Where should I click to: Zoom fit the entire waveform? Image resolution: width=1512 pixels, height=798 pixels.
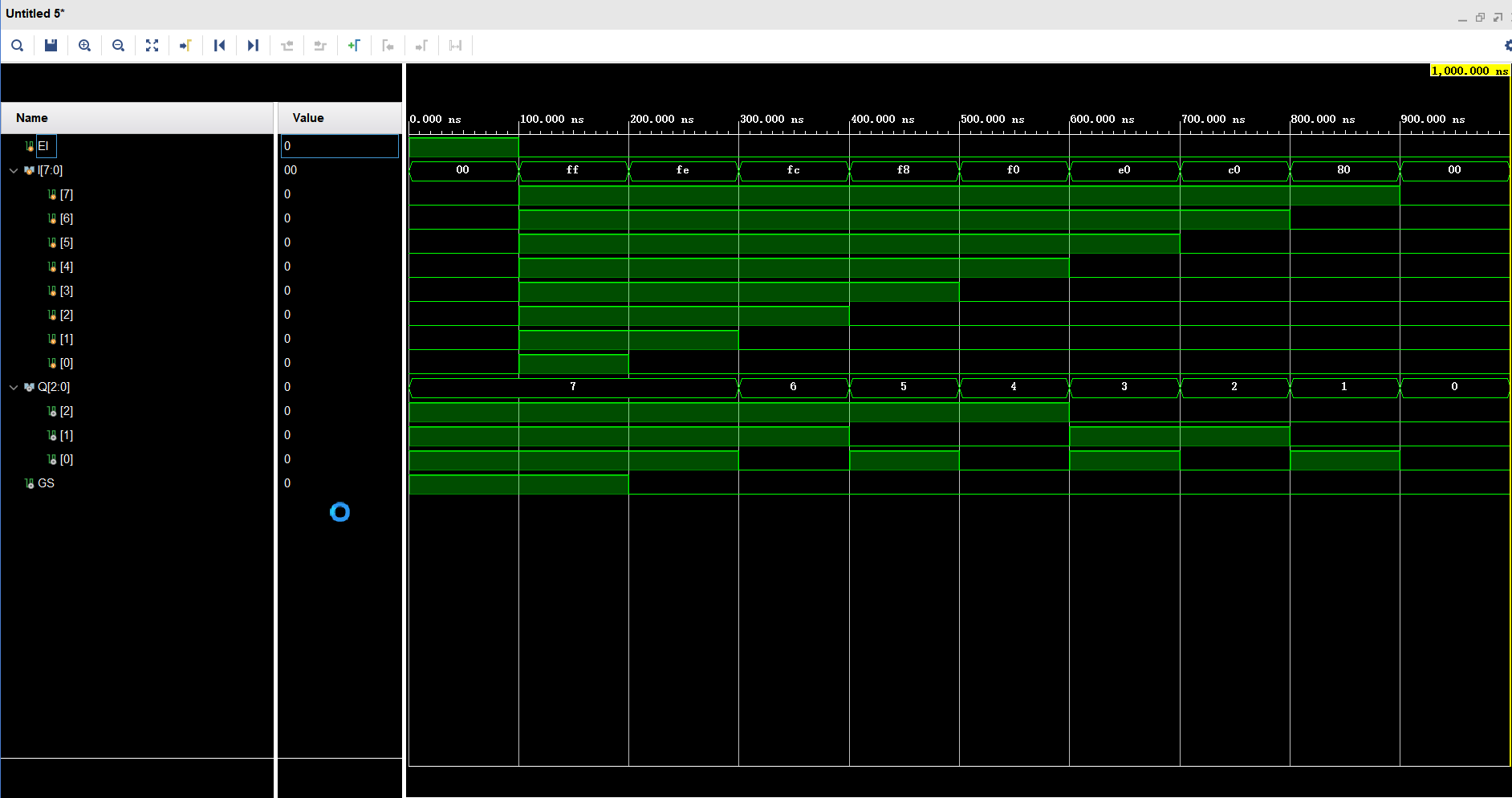coord(152,46)
